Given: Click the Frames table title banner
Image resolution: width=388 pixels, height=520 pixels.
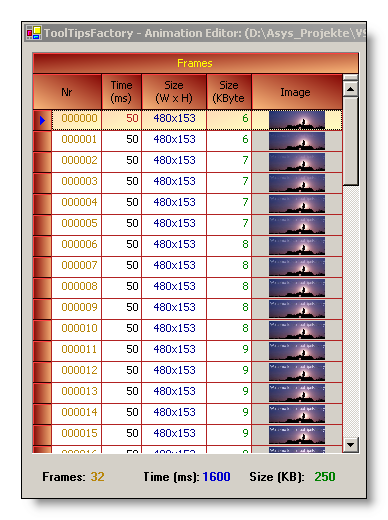Looking at the screenshot, I should click(196, 63).
